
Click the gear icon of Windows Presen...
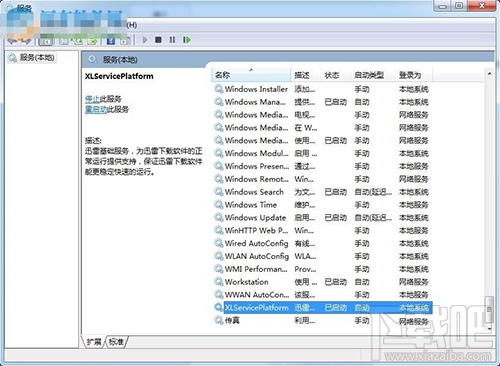(x=219, y=166)
